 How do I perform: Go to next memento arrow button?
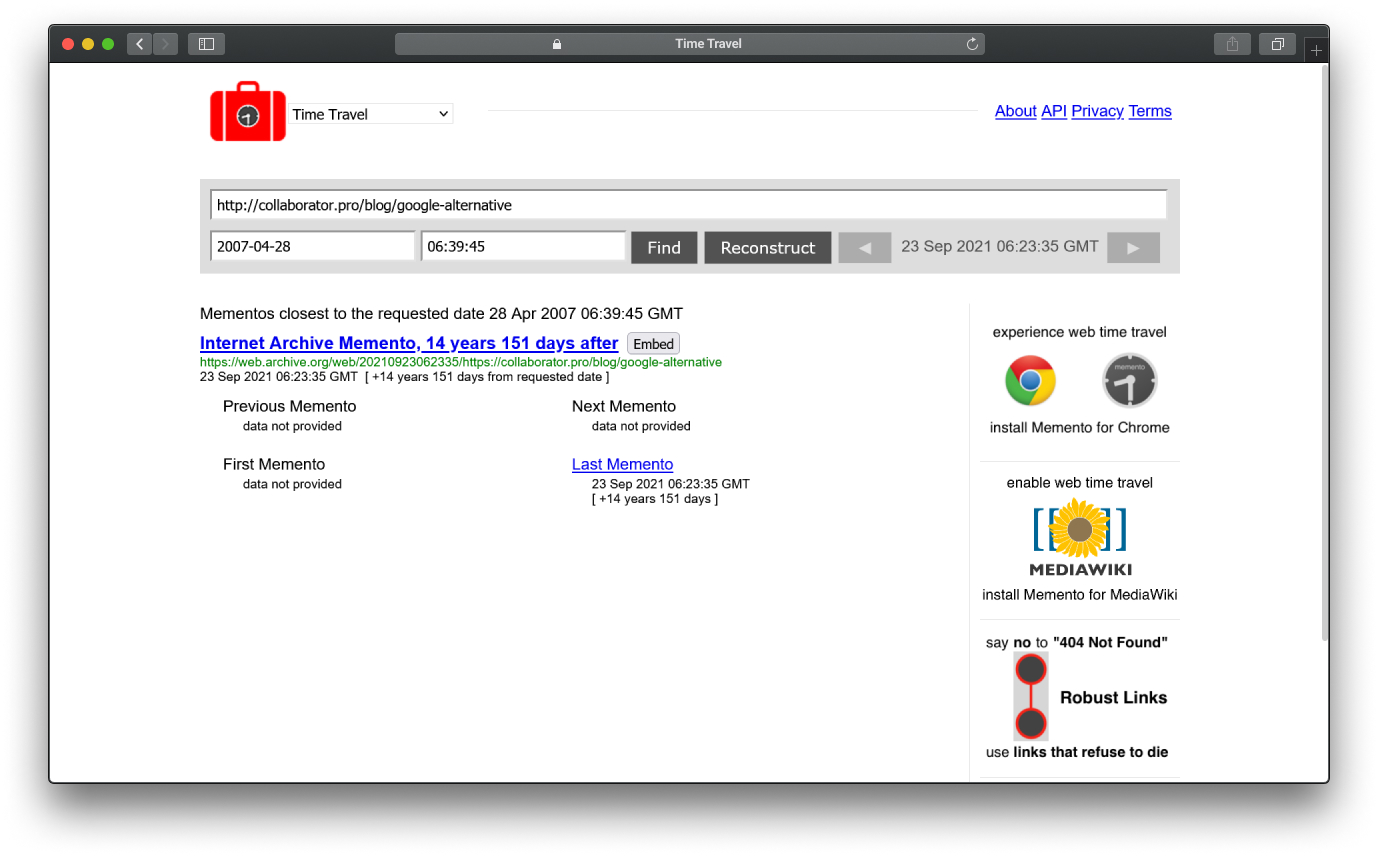point(1133,248)
